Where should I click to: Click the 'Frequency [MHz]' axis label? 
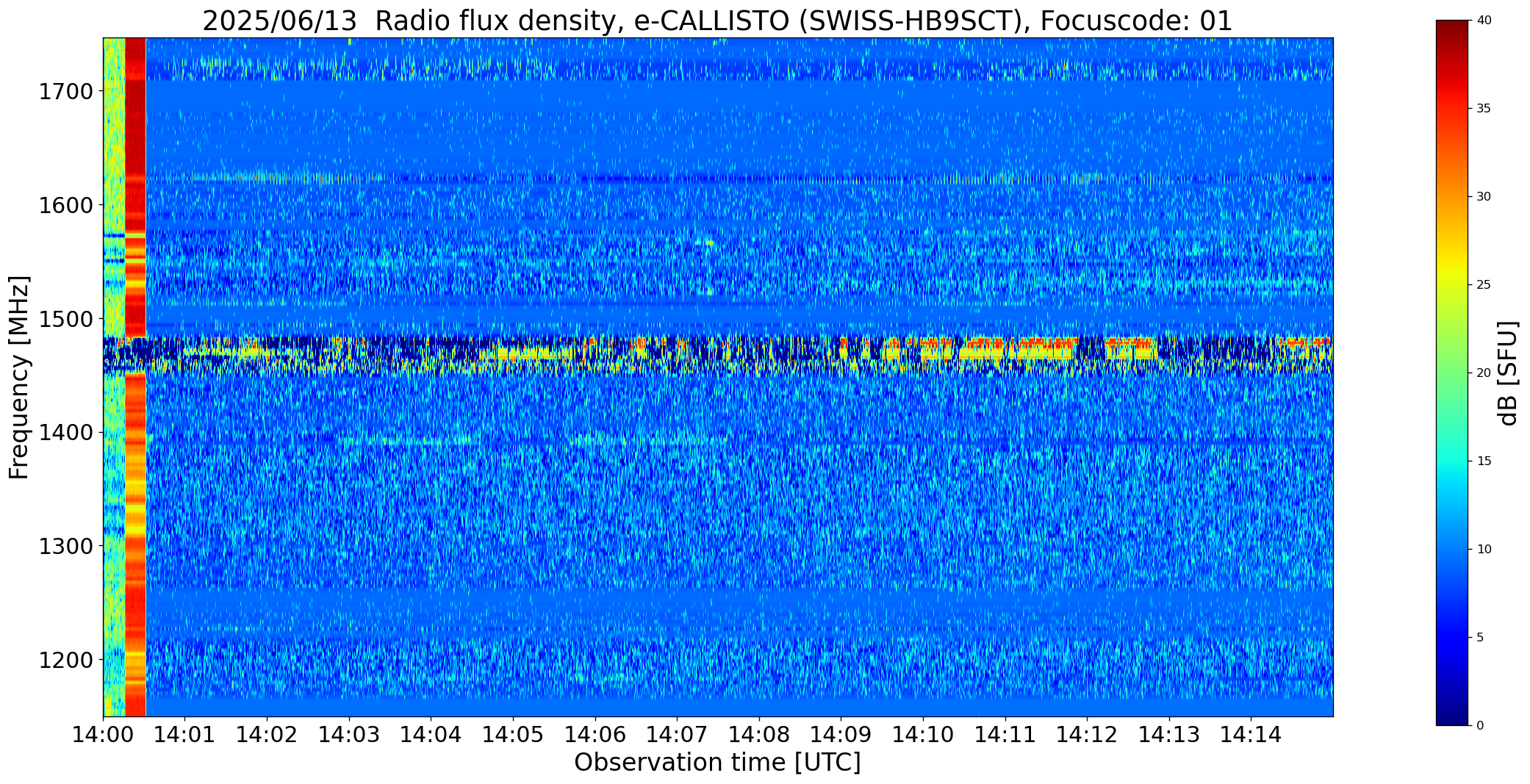[19, 377]
